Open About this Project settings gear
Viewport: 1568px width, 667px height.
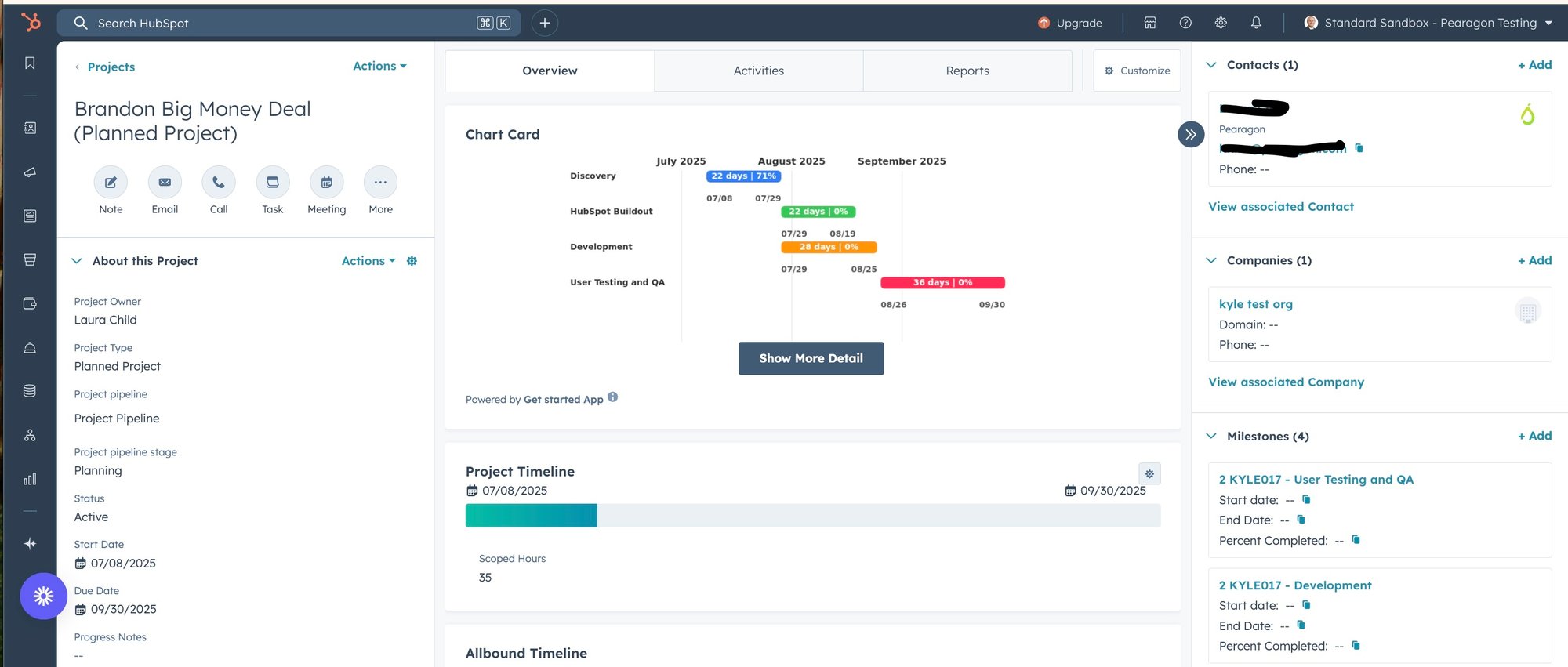click(412, 261)
